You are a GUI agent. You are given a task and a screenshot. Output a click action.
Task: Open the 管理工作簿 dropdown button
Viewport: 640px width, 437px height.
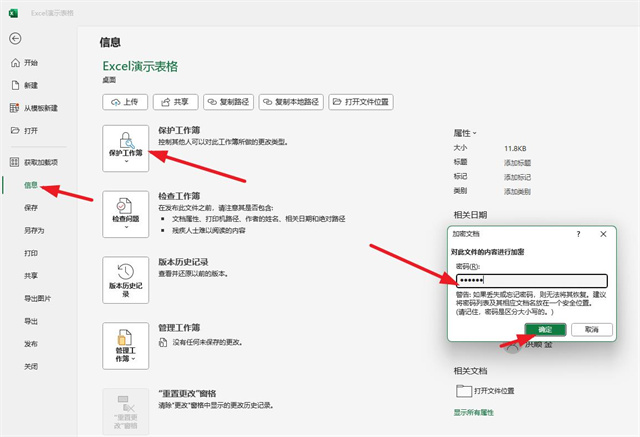click(126, 346)
